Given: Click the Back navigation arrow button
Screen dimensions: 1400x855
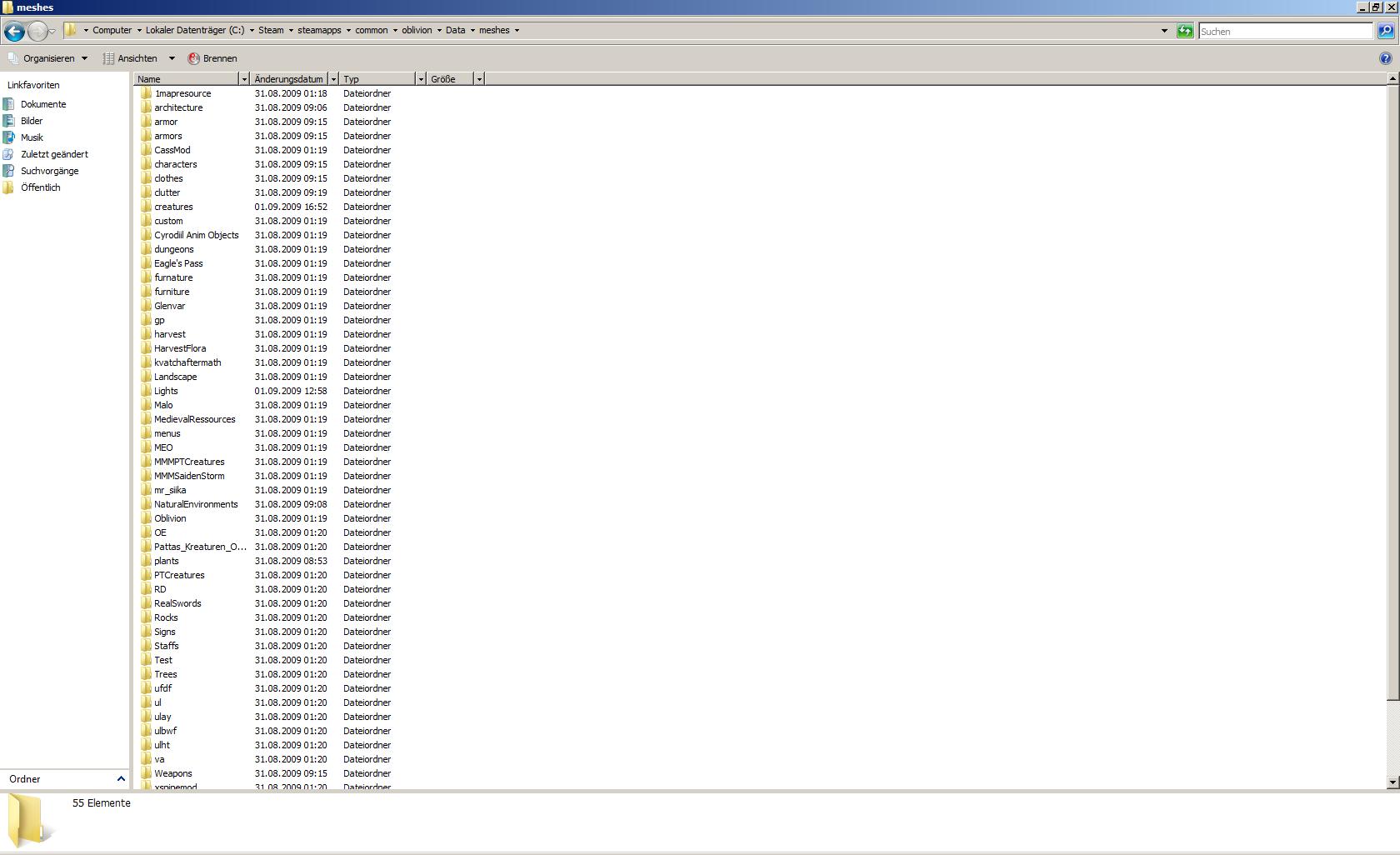Looking at the screenshot, I should pos(14,32).
